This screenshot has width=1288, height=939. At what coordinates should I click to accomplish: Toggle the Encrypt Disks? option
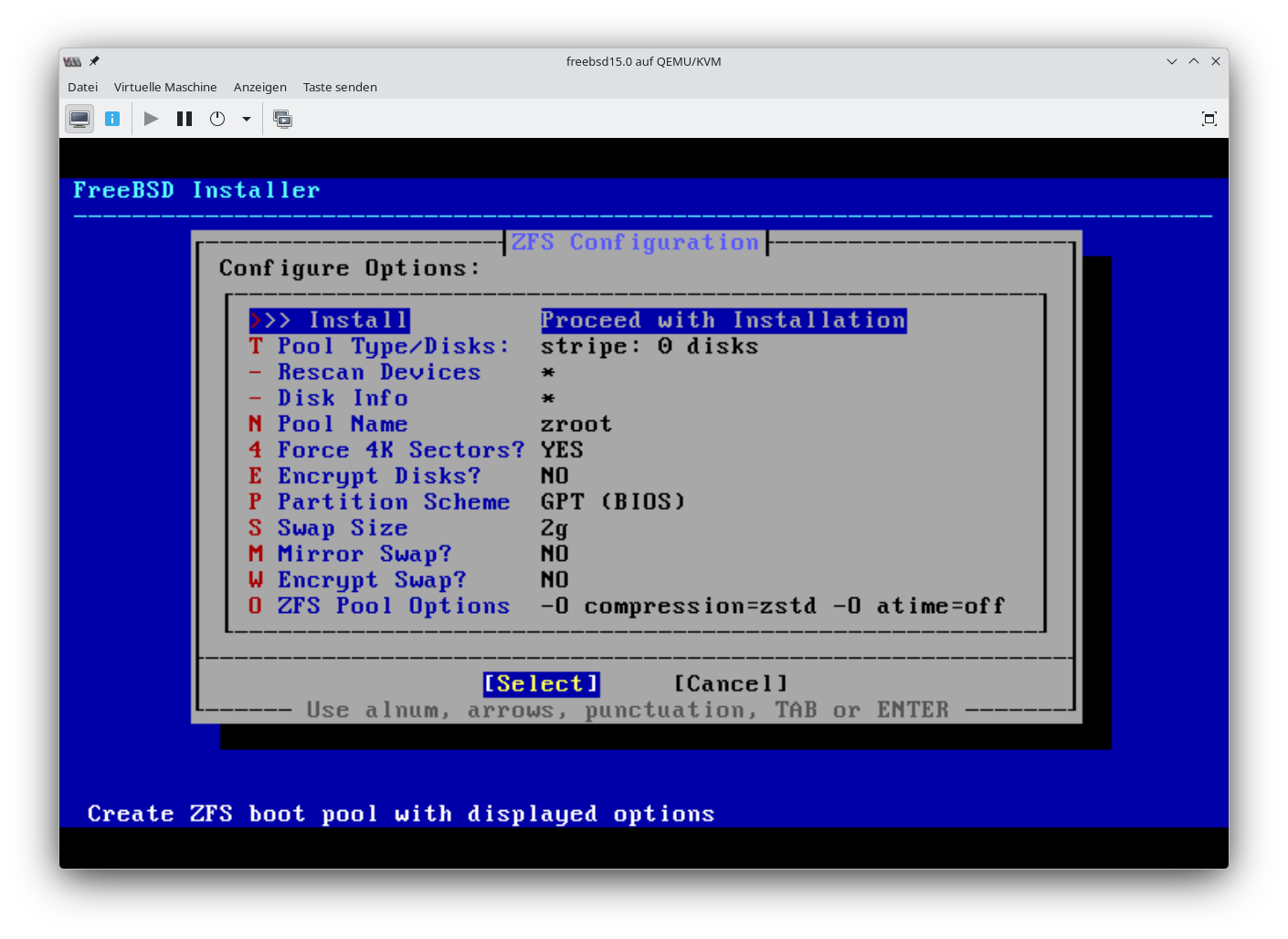(378, 477)
